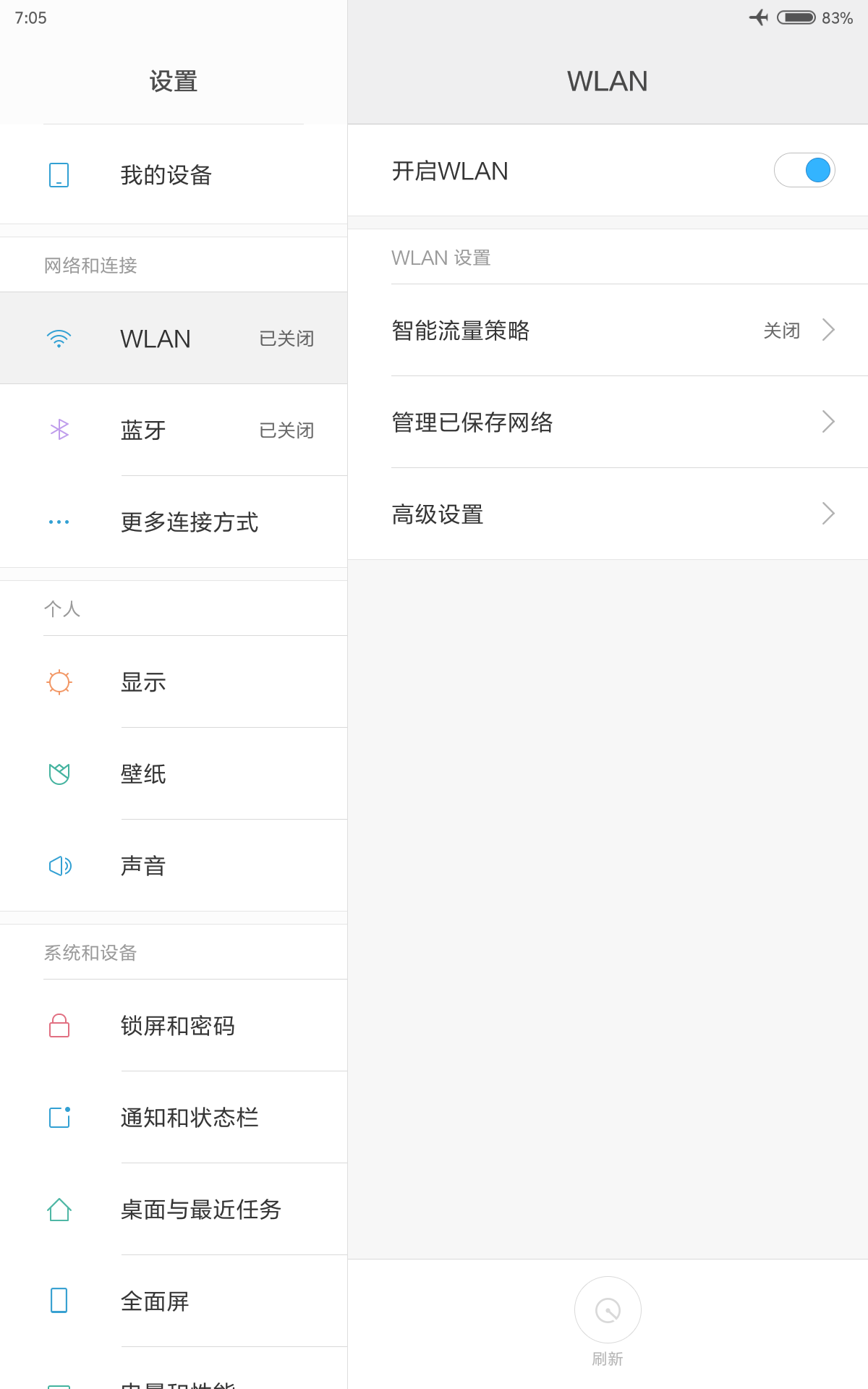This screenshot has height=1389, width=868.
Task: Tap the WLAN wifi icon
Action: click(59, 339)
